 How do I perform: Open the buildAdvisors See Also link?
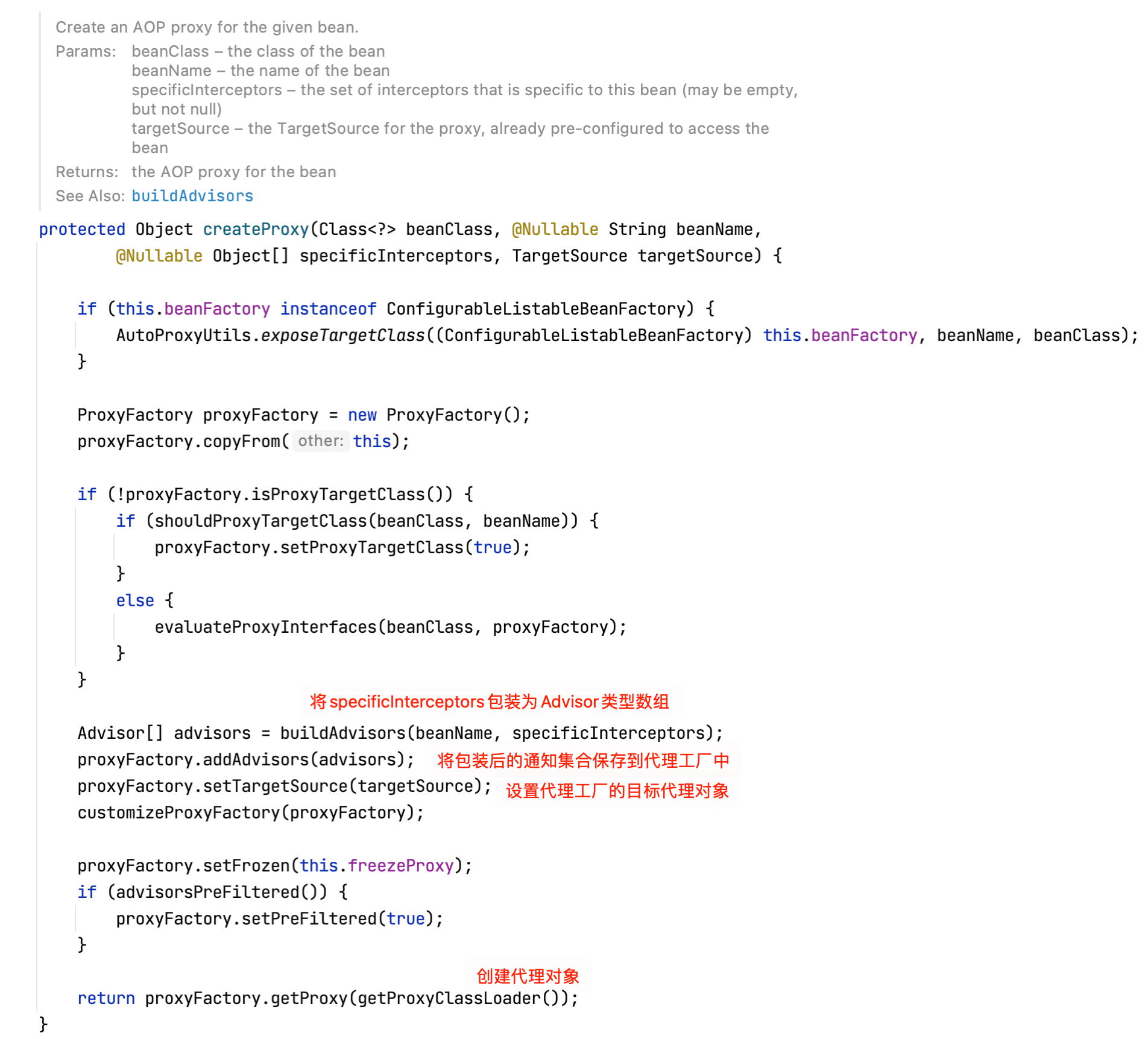(x=192, y=196)
